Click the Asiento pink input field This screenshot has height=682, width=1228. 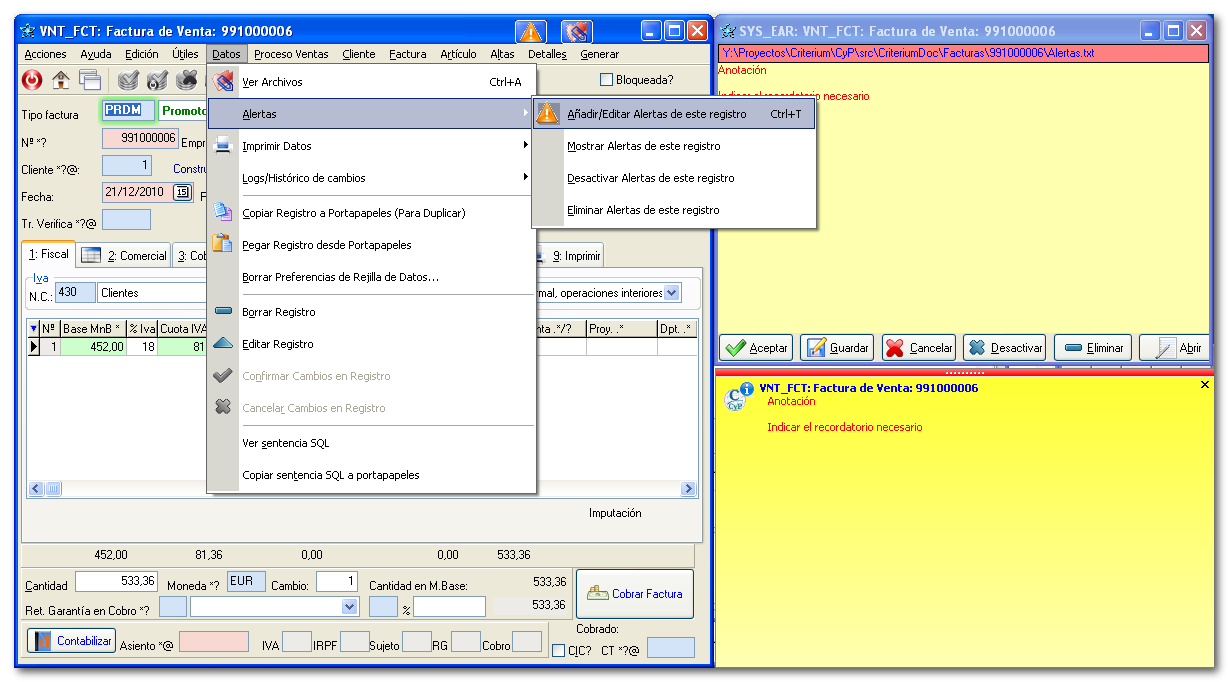[214, 642]
